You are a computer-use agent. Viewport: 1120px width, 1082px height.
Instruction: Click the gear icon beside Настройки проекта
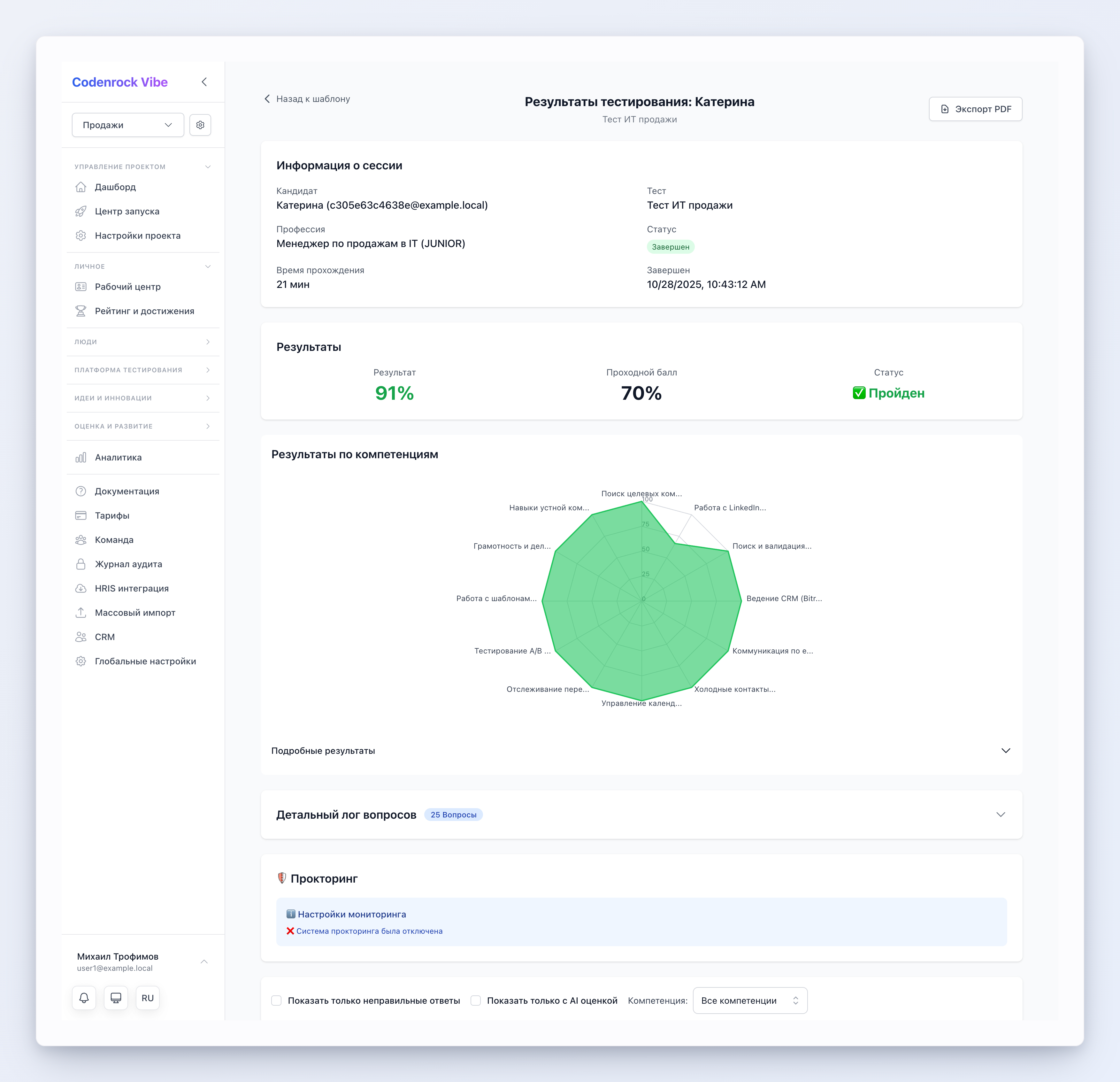point(81,236)
